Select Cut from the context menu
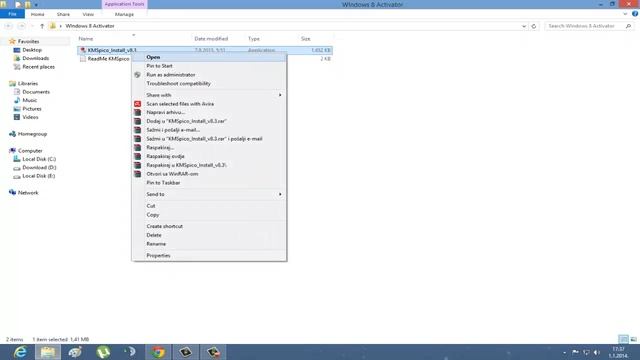The image size is (640, 360). 209,206
